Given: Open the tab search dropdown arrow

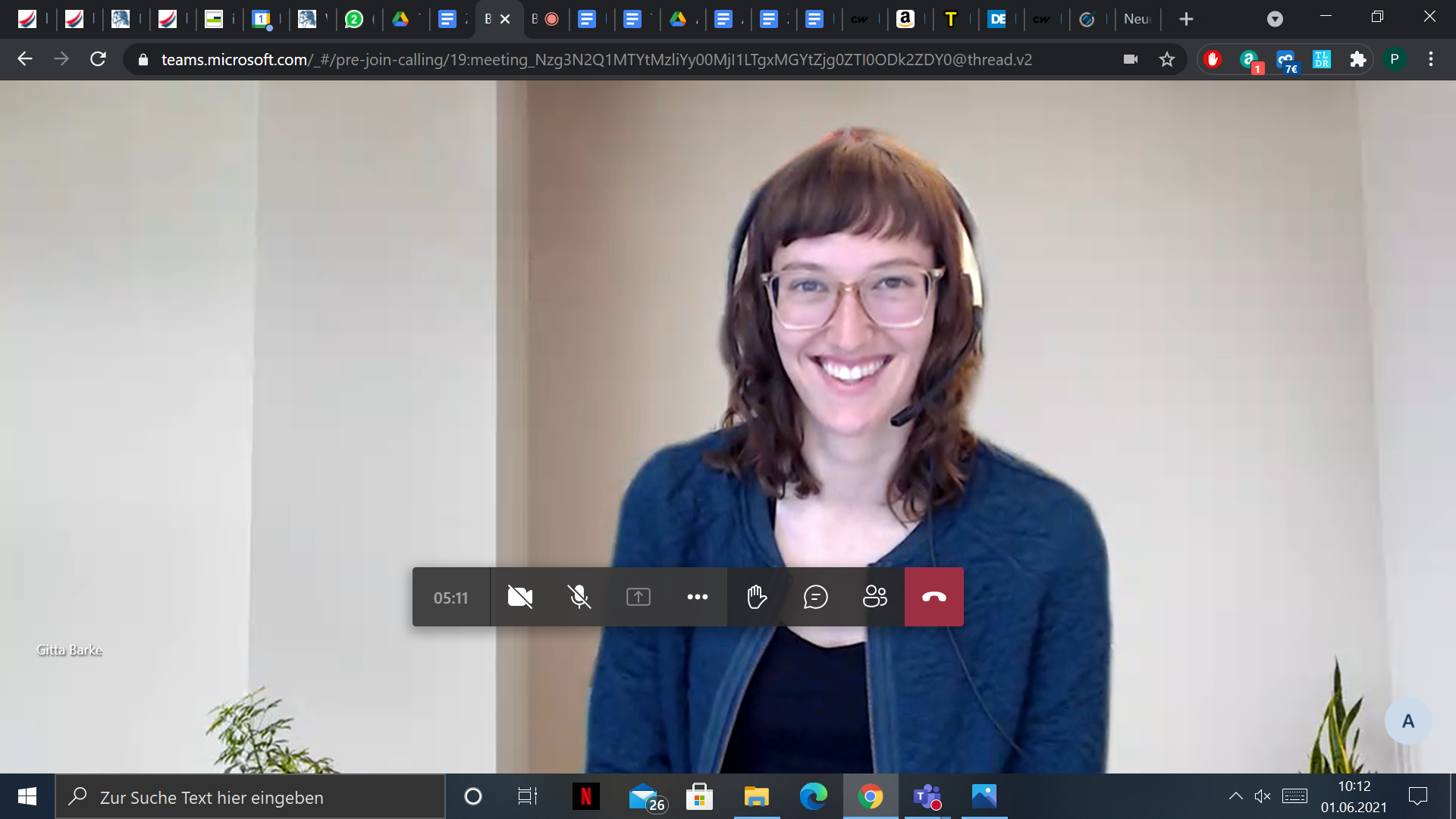Looking at the screenshot, I should (1276, 19).
